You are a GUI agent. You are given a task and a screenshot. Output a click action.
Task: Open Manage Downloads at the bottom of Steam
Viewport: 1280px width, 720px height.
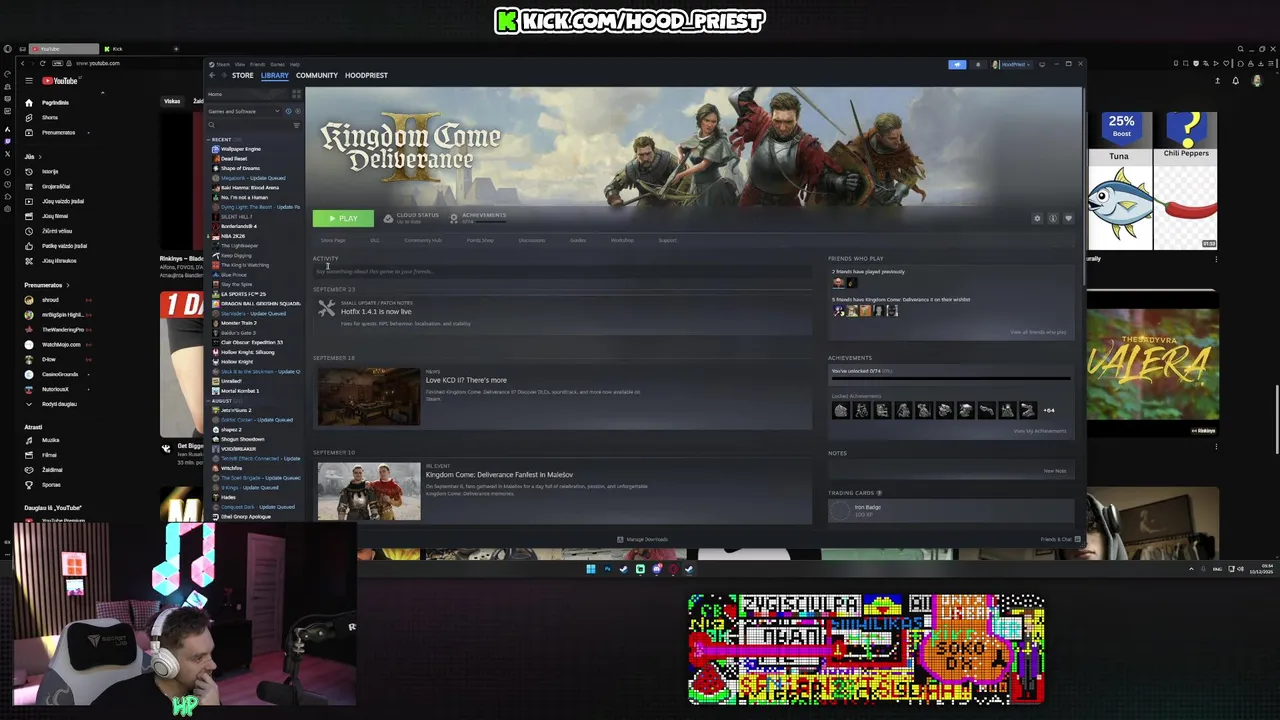(642, 539)
